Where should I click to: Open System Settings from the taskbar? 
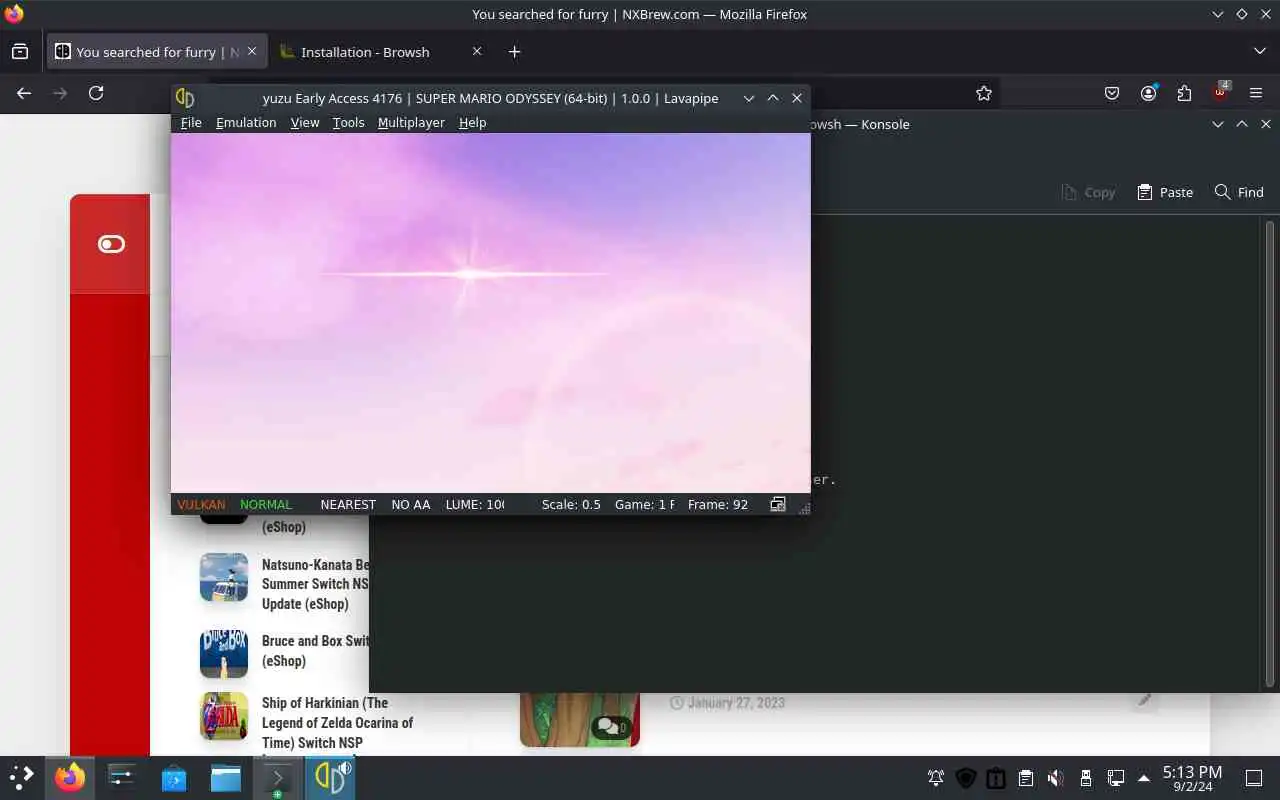122,777
